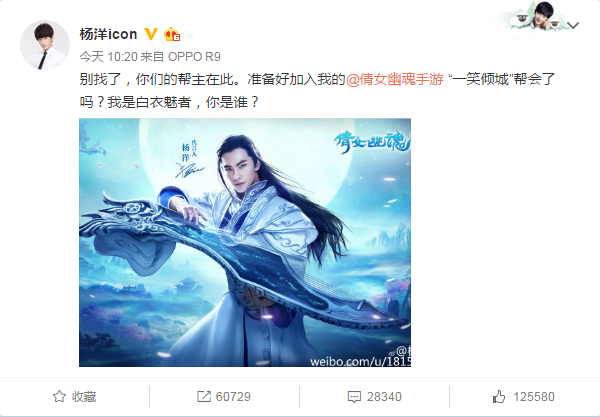Open the user avatar profile picture

(x=45, y=45)
